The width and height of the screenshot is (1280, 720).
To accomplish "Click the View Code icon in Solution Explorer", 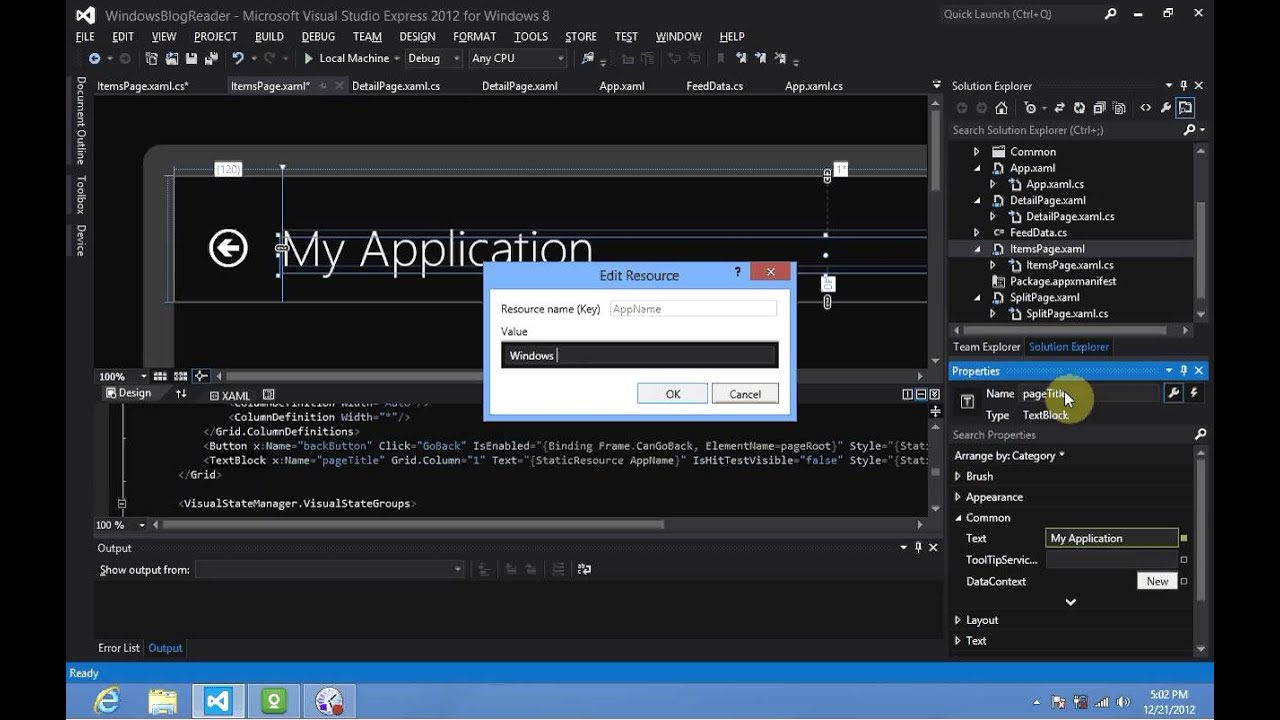I will point(1145,108).
